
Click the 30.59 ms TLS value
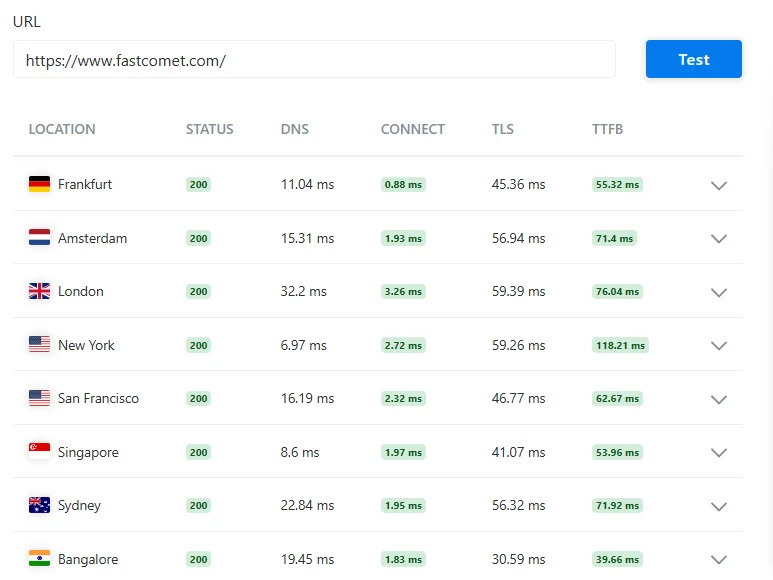click(x=519, y=559)
